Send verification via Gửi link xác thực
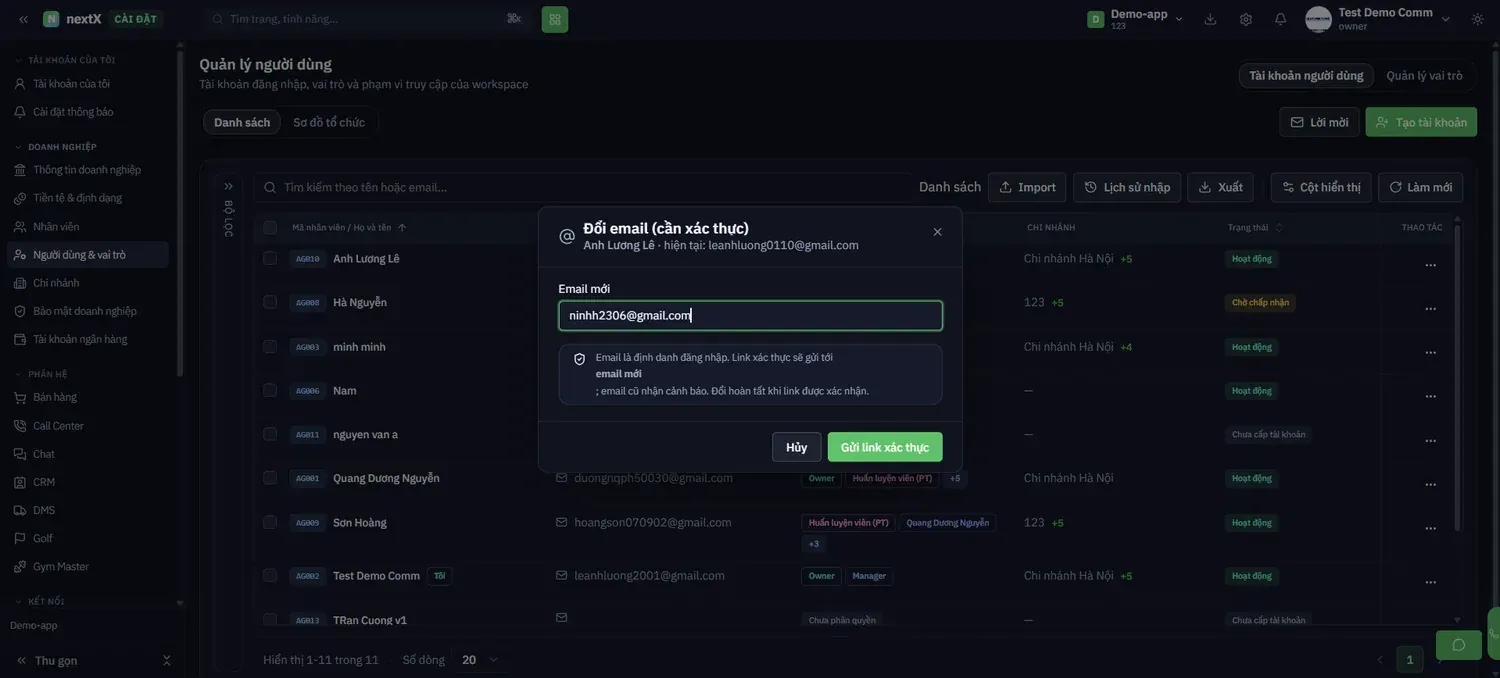1500x678 pixels. point(884,447)
